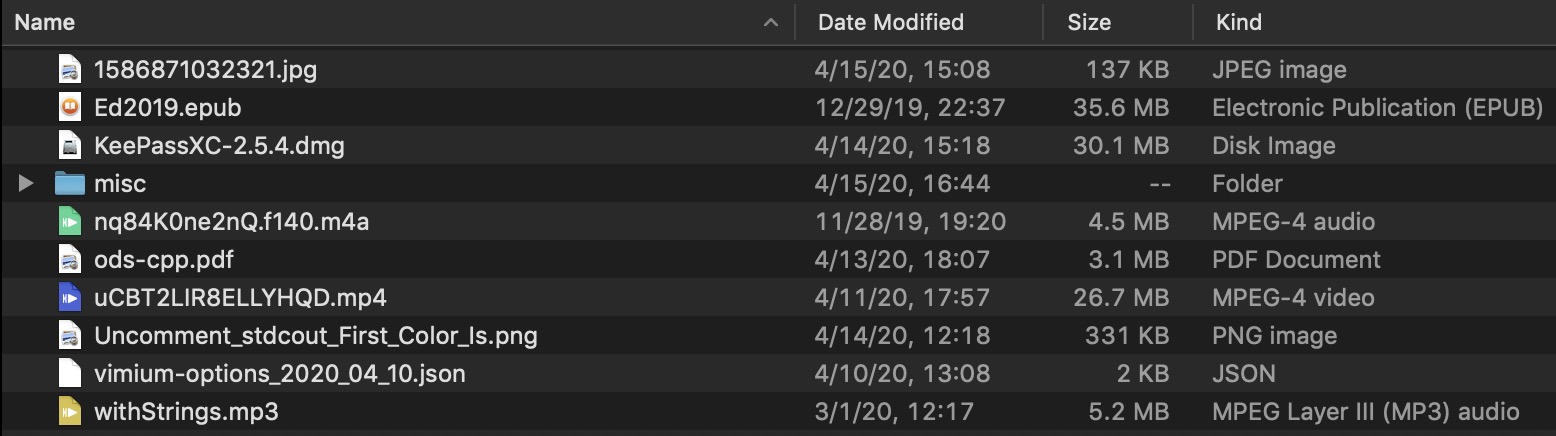1556x436 pixels.
Task: Sort files by the Kind column header
Action: (1238, 22)
